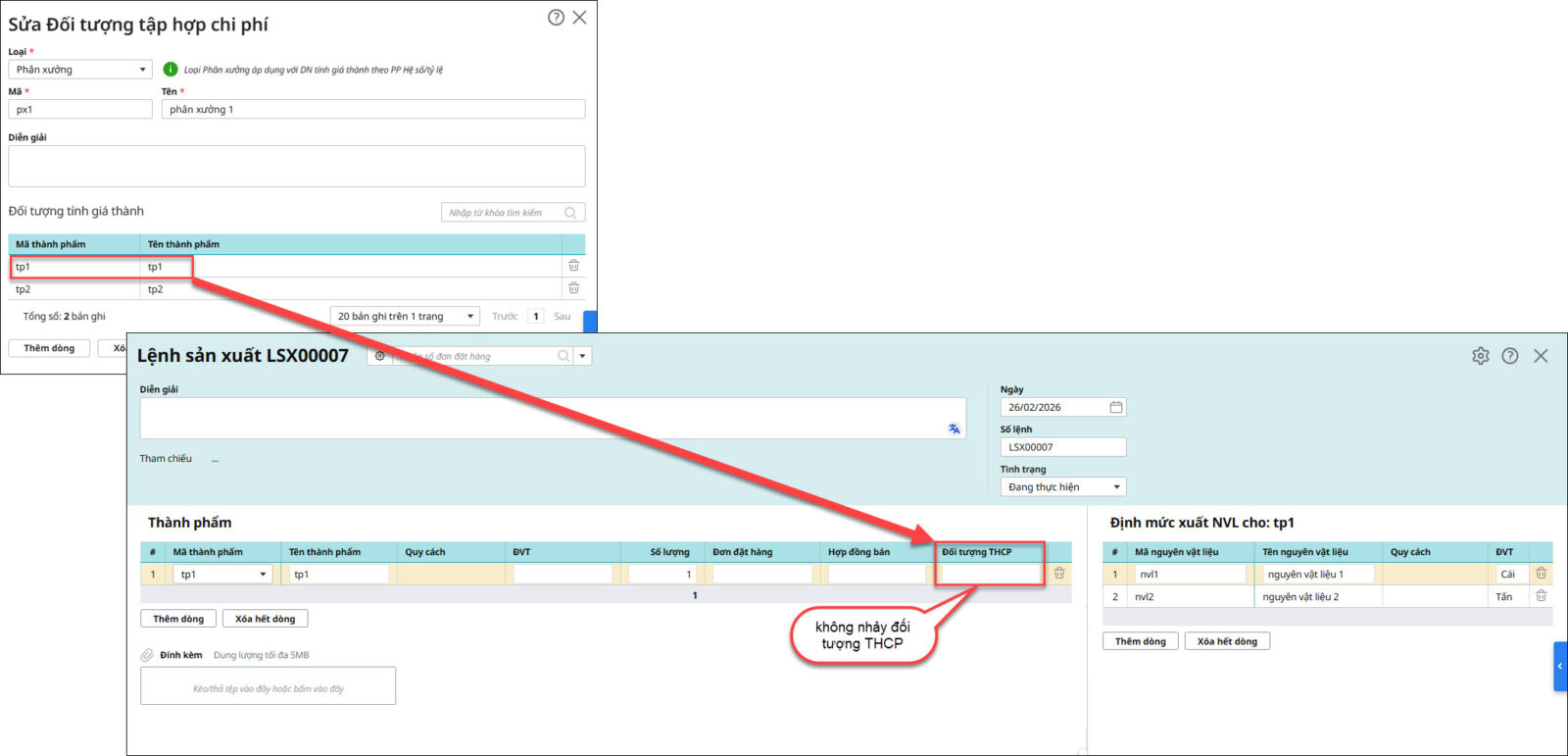Click the Đơn đặt hàng field in row 1

point(762,575)
